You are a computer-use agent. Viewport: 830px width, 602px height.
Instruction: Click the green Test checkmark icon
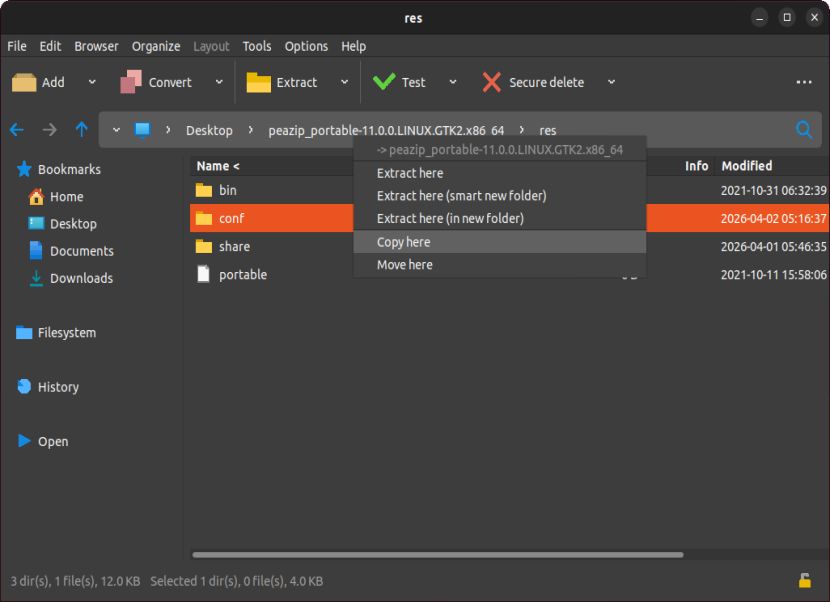click(384, 82)
